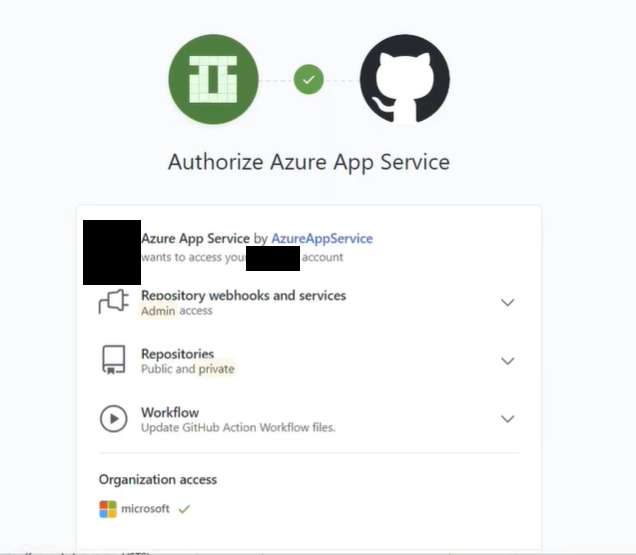The width and height of the screenshot is (636, 555).
Task: Click 'Public and private' text
Action: pos(187,369)
